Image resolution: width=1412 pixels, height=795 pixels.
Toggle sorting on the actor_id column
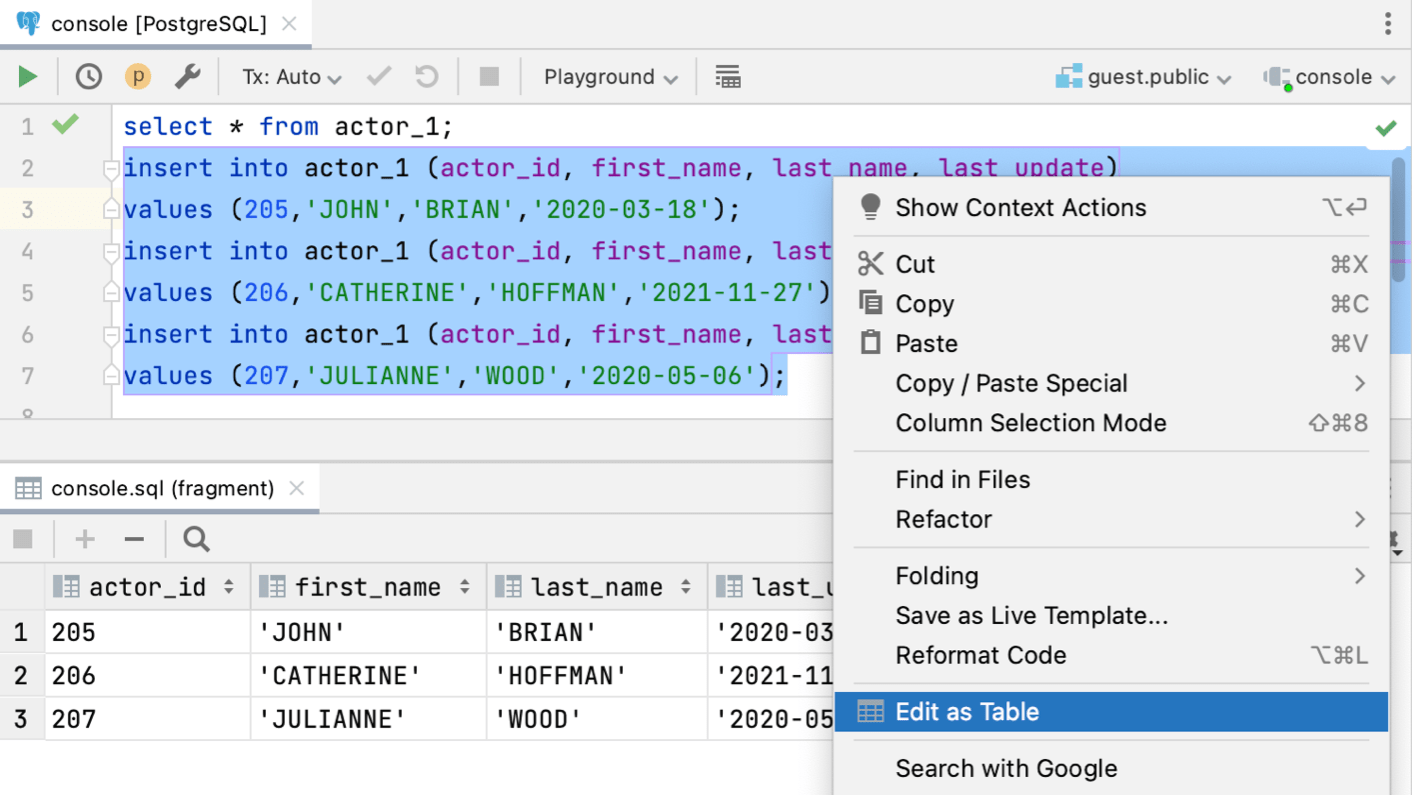pos(230,587)
